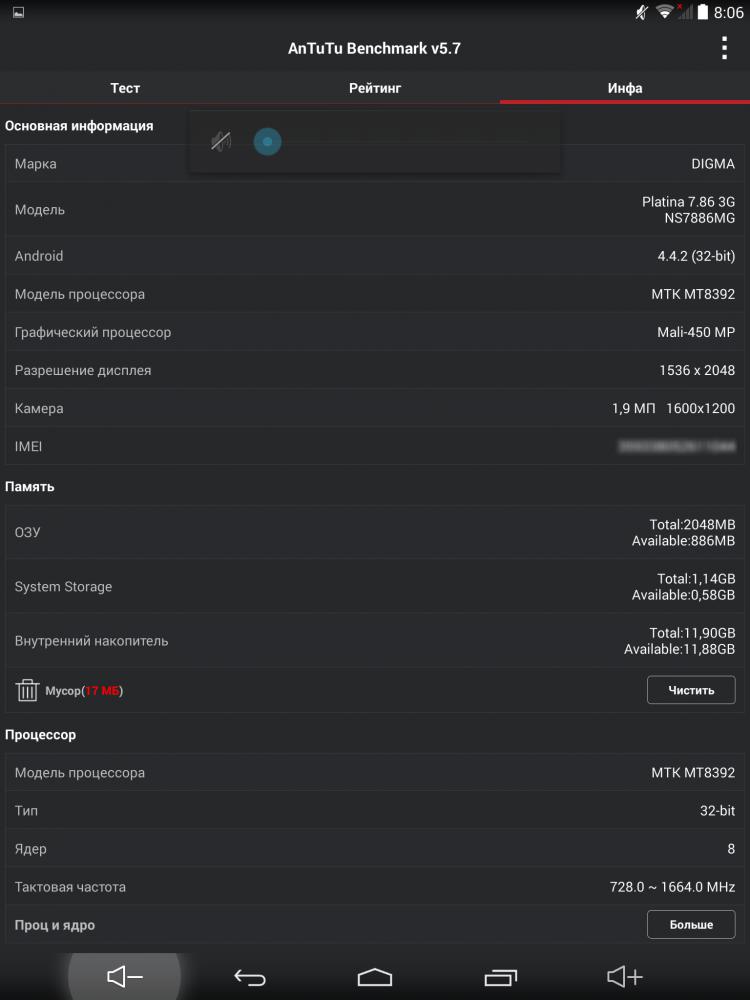
Task: Tap the volume down navigation icon
Action: pyautogui.click(x=124, y=976)
